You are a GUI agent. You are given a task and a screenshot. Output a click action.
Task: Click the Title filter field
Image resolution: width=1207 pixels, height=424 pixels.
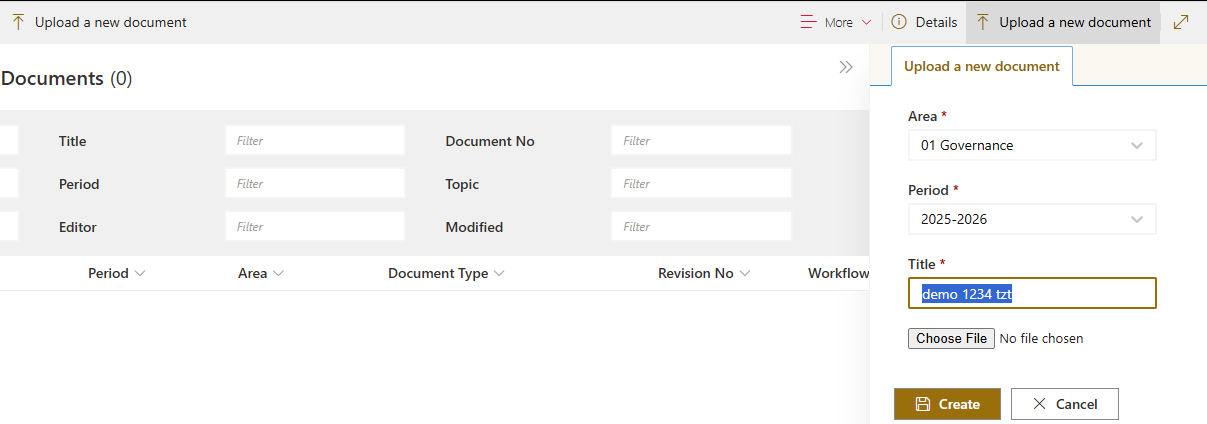pyautogui.click(x=315, y=141)
